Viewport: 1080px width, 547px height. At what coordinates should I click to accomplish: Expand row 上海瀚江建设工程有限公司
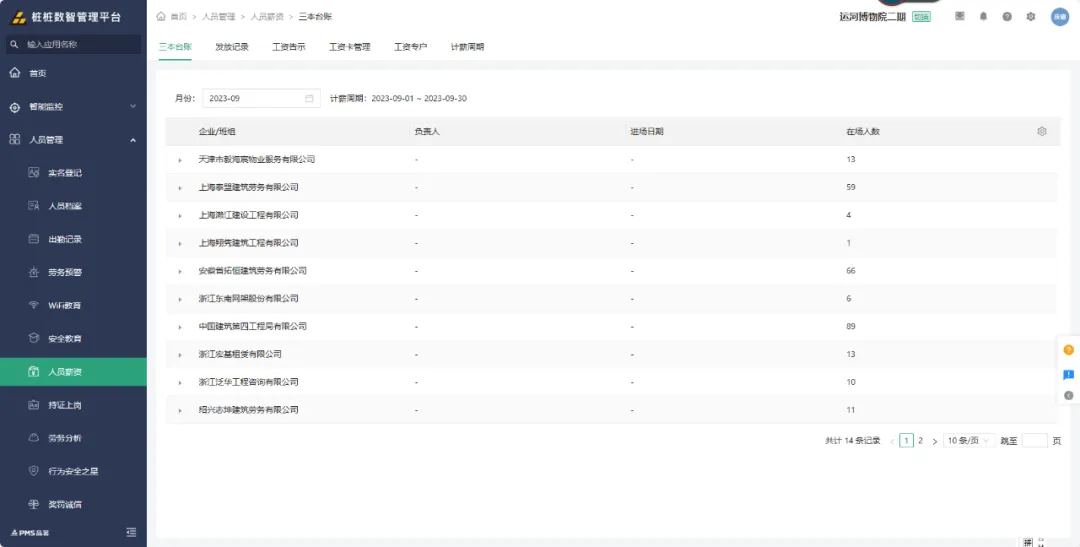(180, 216)
